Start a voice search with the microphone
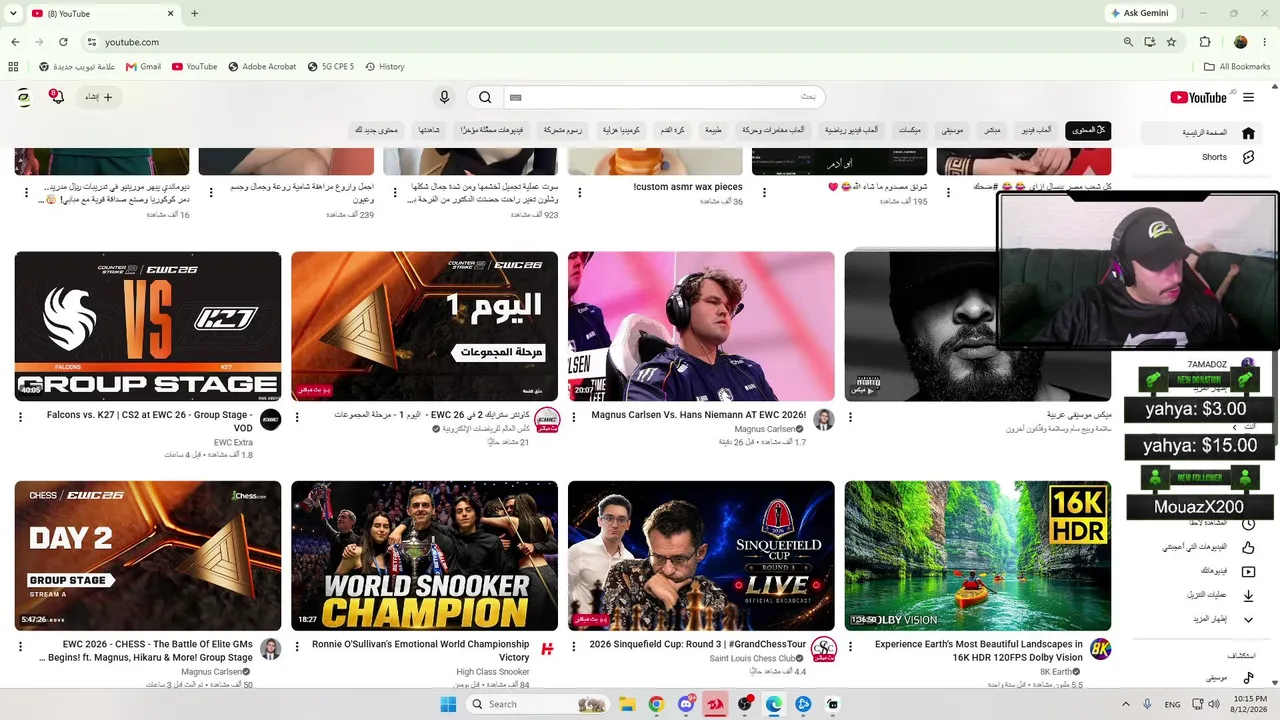The width and height of the screenshot is (1280, 720). [445, 97]
